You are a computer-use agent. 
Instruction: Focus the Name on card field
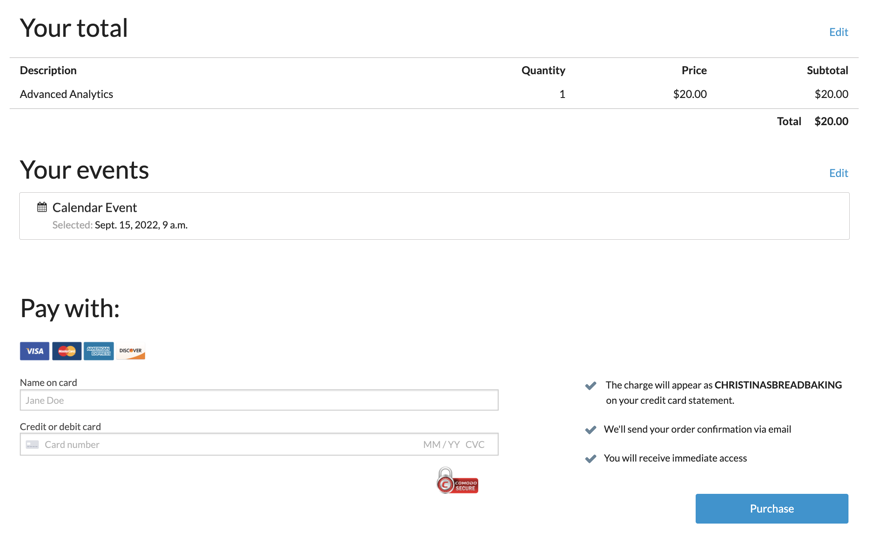click(x=259, y=400)
